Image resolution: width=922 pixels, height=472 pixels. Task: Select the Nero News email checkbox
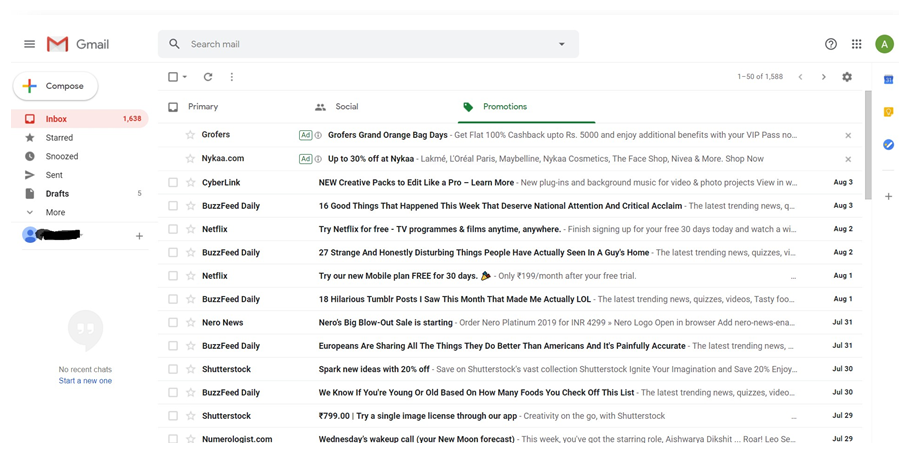click(x=173, y=322)
